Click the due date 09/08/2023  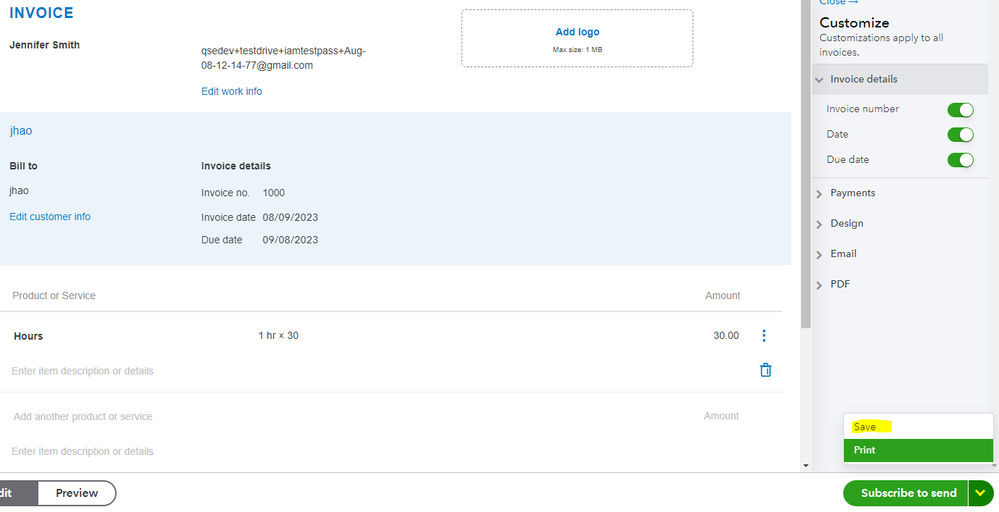pos(291,240)
